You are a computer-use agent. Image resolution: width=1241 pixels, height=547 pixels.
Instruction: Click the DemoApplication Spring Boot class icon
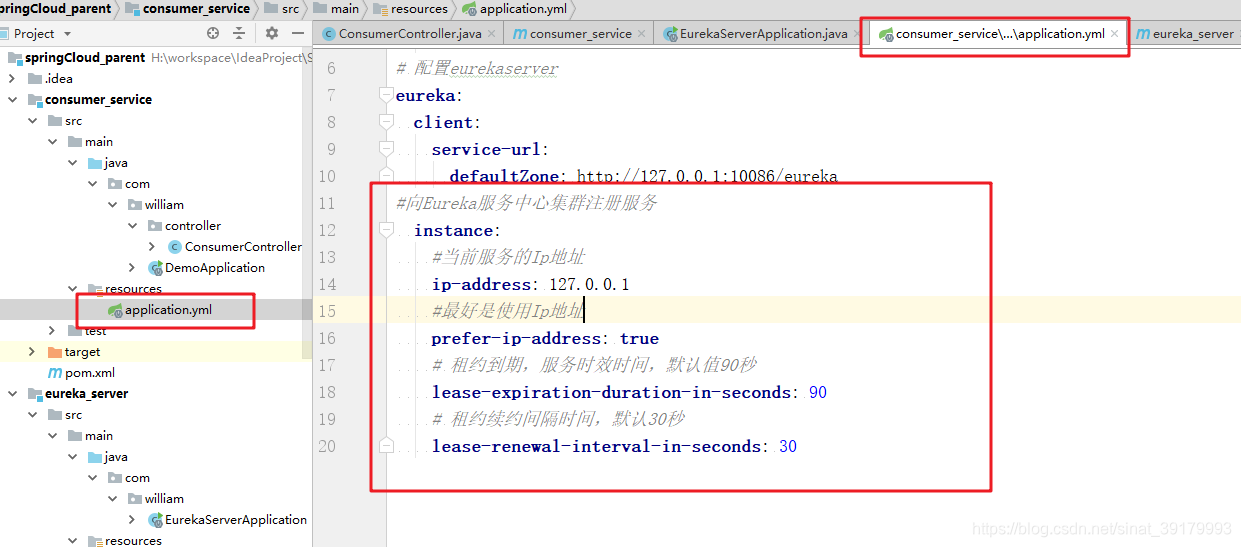click(x=155, y=267)
